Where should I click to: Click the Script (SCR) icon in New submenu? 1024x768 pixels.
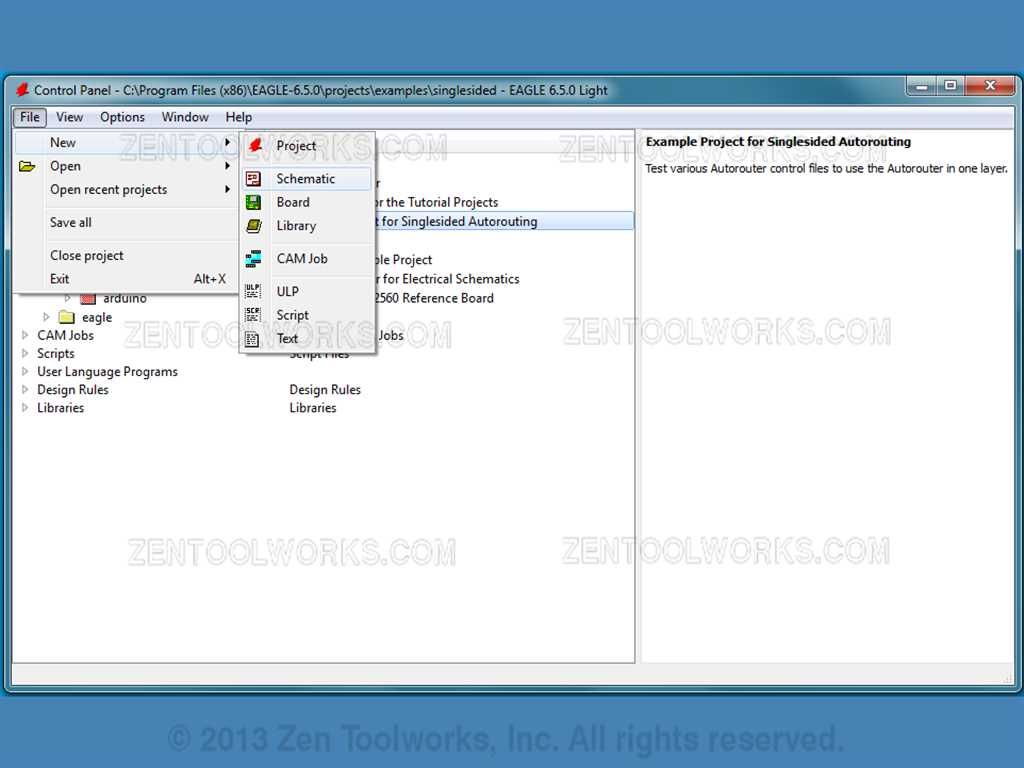(x=253, y=315)
